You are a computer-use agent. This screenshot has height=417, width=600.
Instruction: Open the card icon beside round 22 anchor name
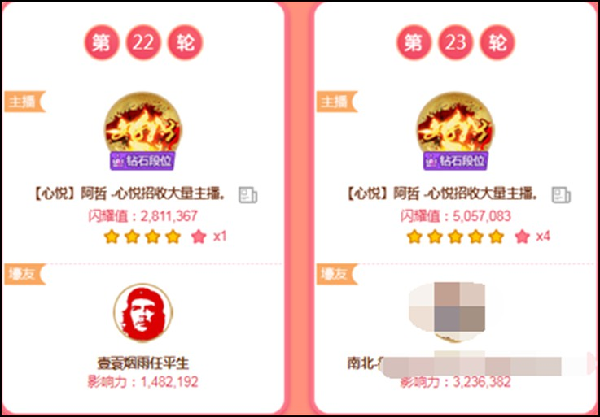pos(248,195)
